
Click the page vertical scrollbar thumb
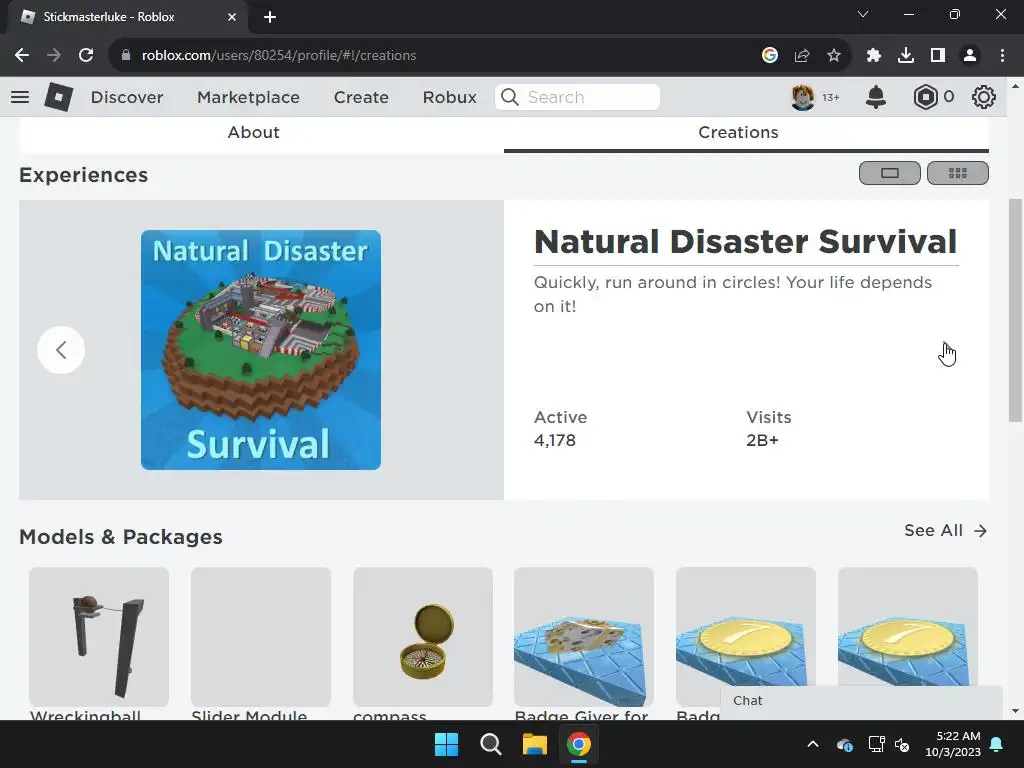click(1015, 310)
